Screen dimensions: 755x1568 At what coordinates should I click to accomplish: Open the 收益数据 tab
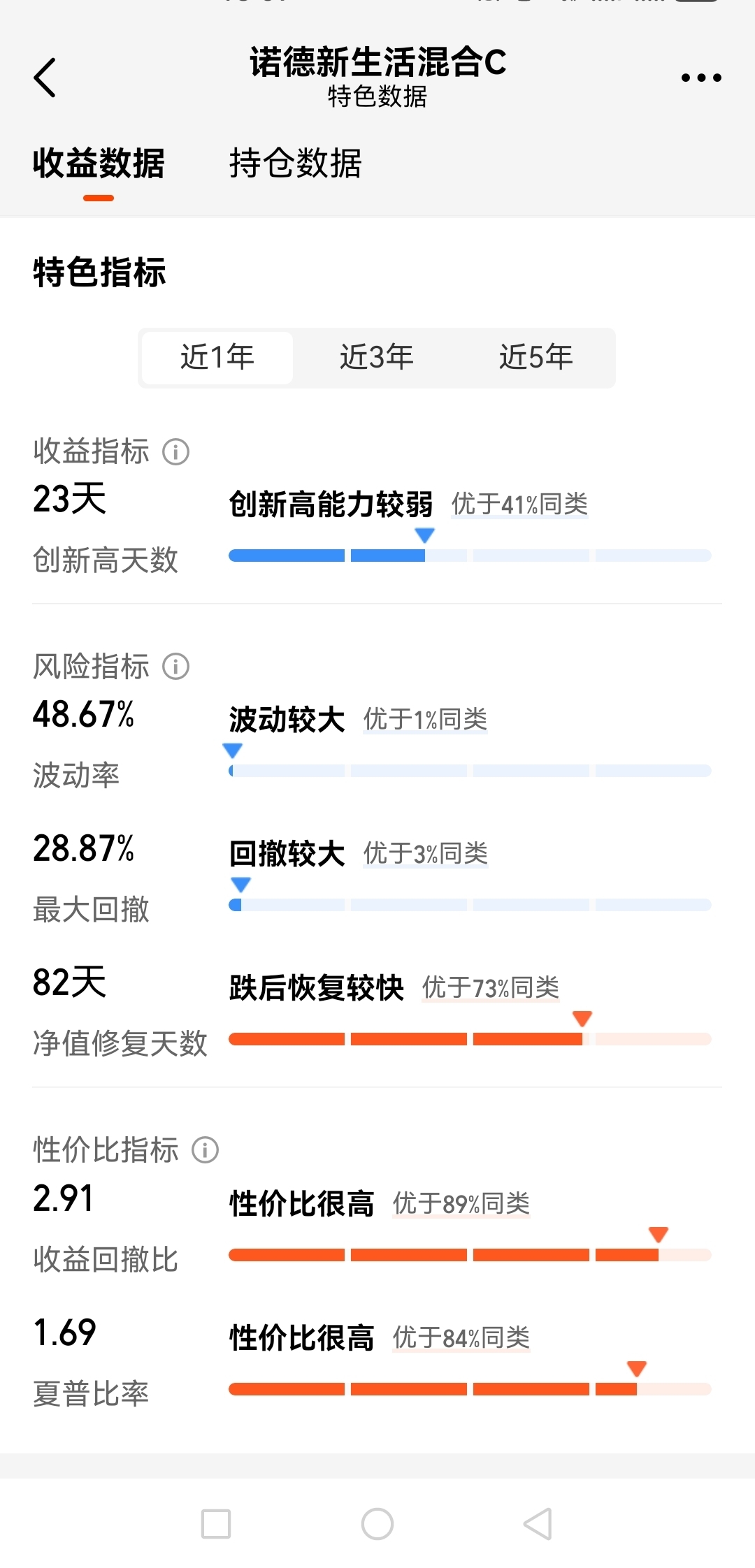(99, 164)
